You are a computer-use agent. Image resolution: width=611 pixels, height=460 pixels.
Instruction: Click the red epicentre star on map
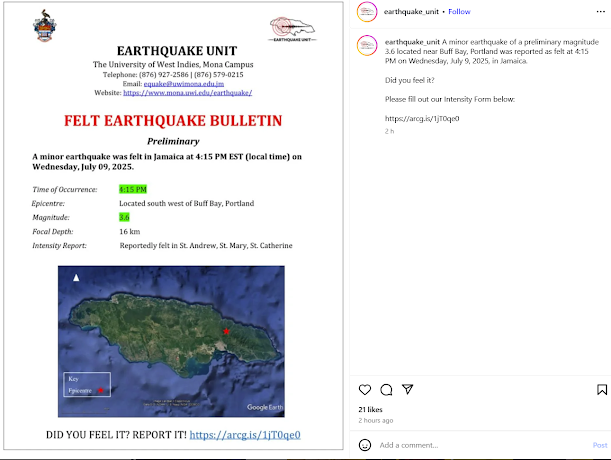coord(226,331)
